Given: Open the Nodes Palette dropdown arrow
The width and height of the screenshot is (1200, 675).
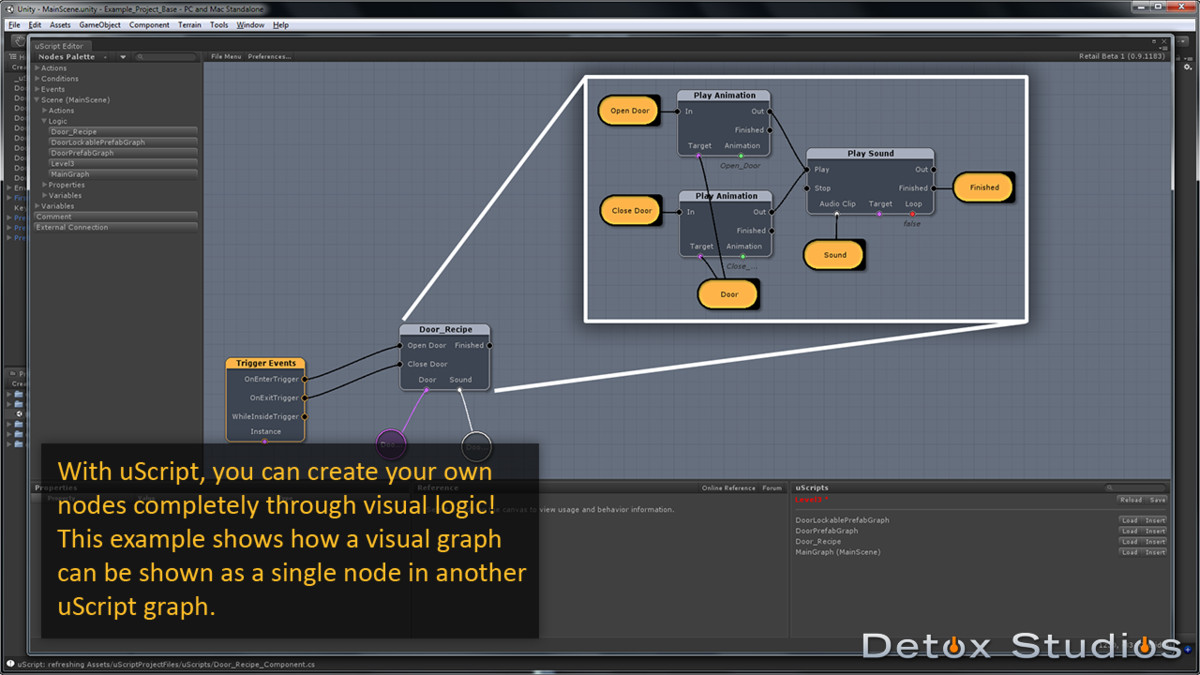Looking at the screenshot, I should pyautogui.click(x=123, y=57).
